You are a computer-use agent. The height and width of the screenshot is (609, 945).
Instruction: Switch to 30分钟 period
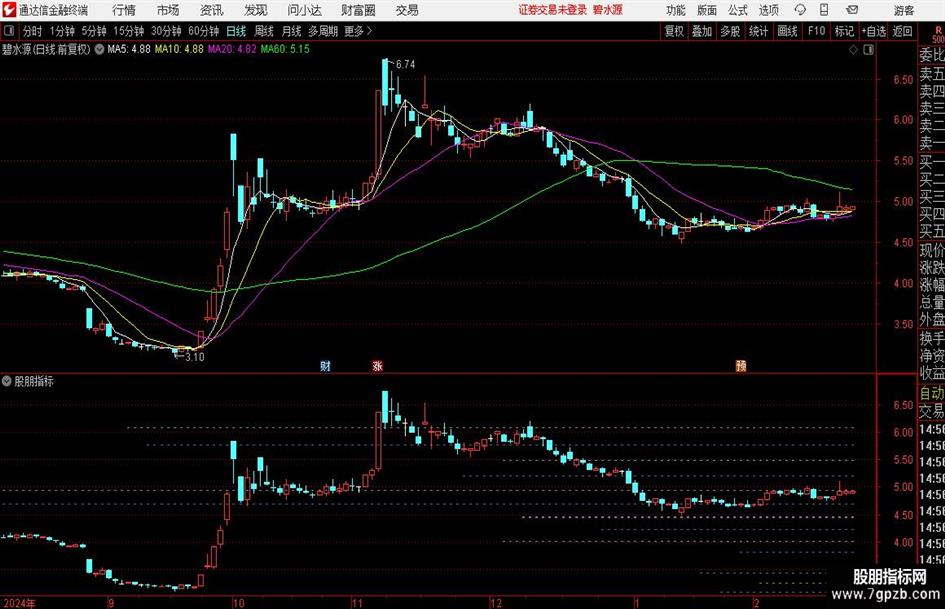(x=166, y=31)
